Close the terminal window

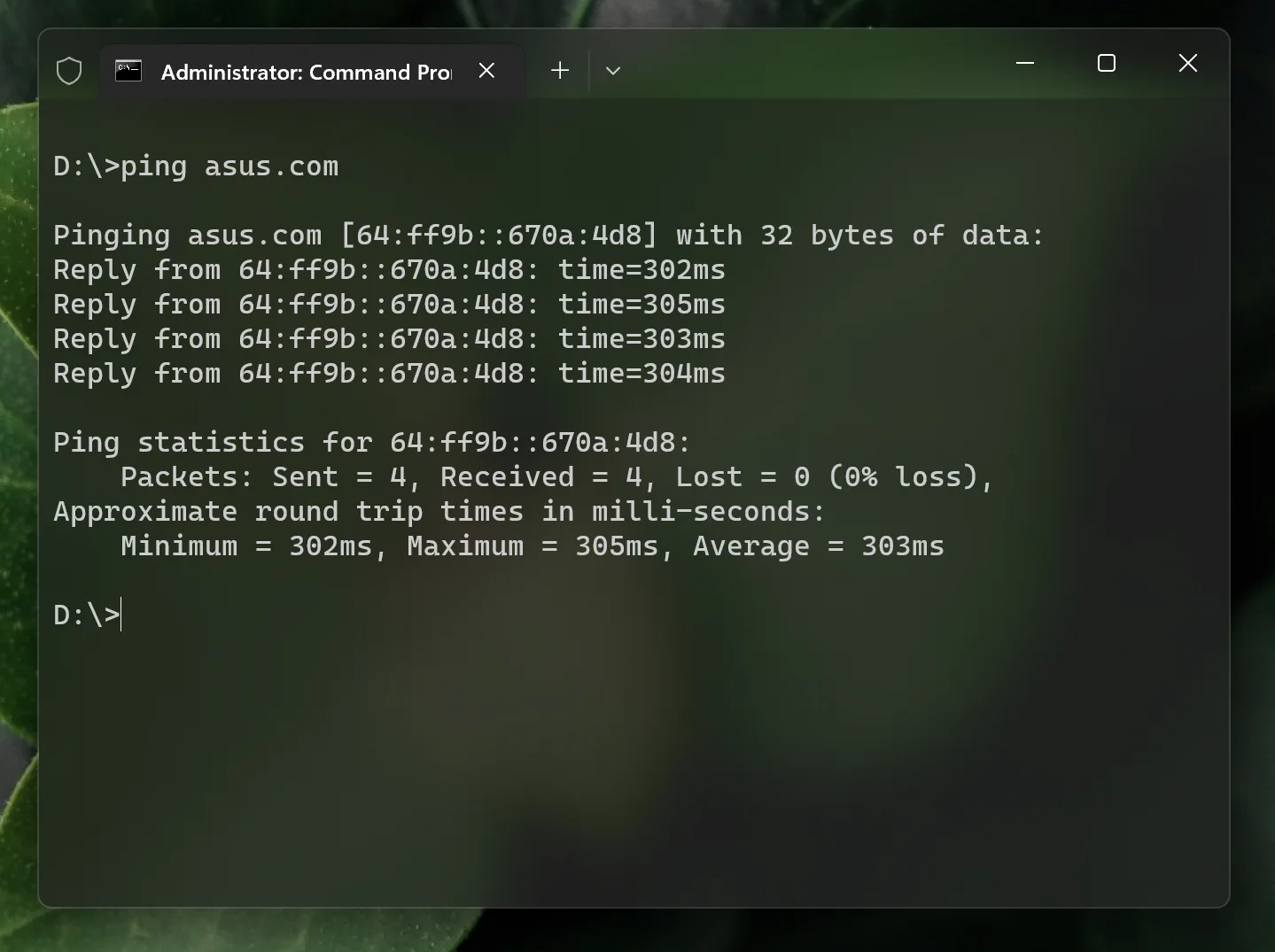coord(1188,63)
